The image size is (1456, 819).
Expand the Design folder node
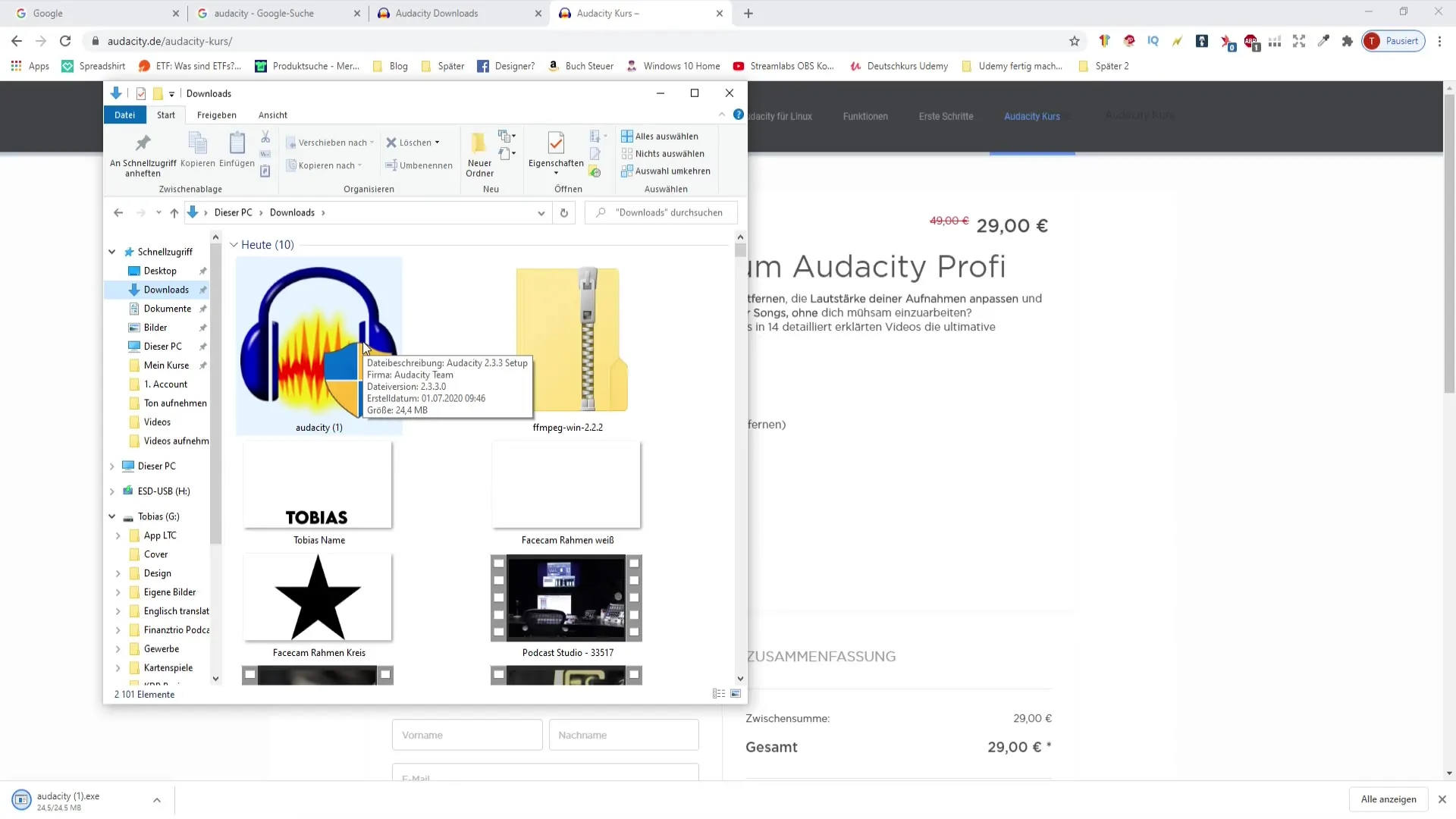pyautogui.click(x=118, y=573)
